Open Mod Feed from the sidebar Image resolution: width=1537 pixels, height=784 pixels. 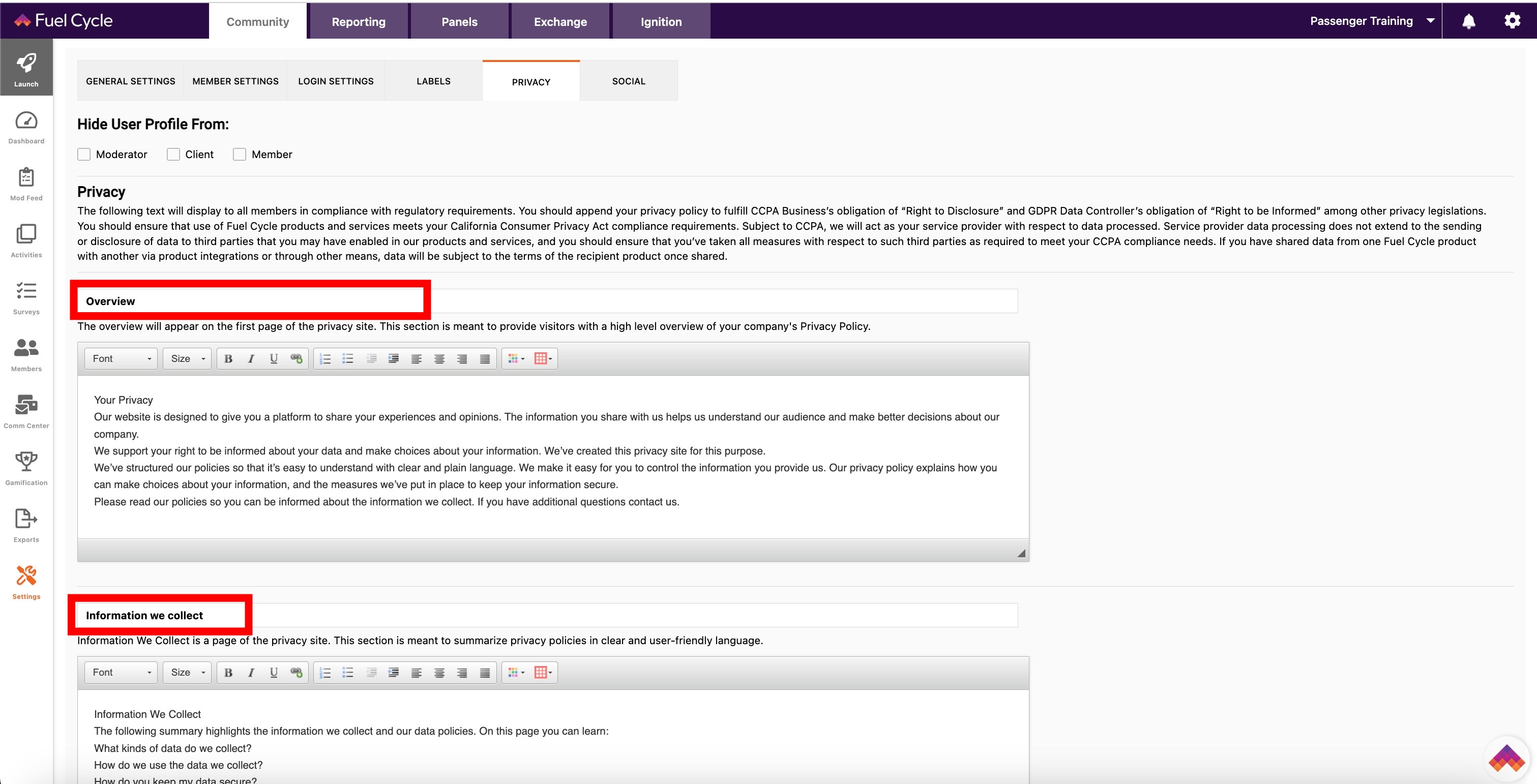tap(26, 184)
